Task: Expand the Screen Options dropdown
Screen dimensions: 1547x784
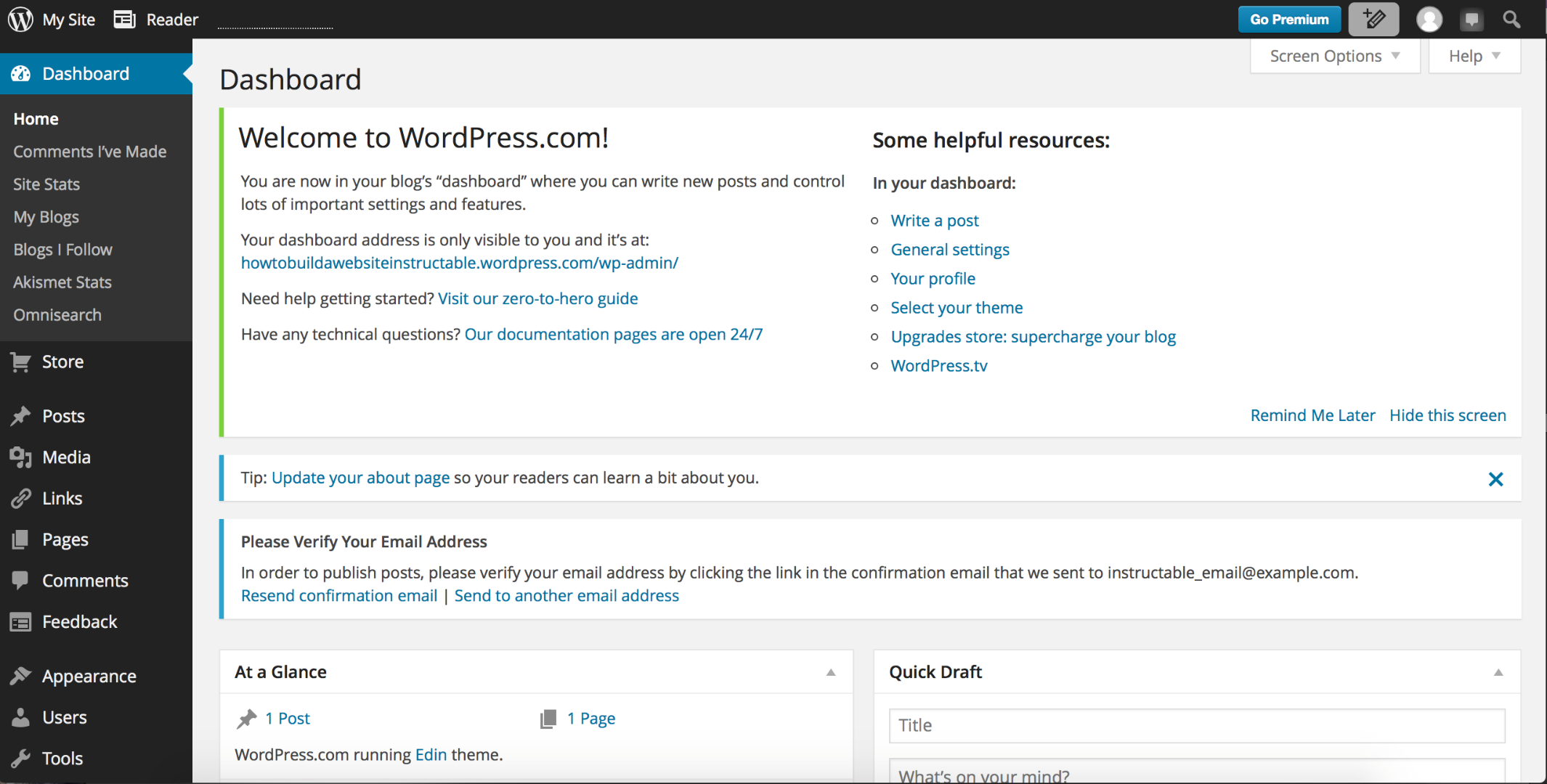Action: click(1335, 56)
